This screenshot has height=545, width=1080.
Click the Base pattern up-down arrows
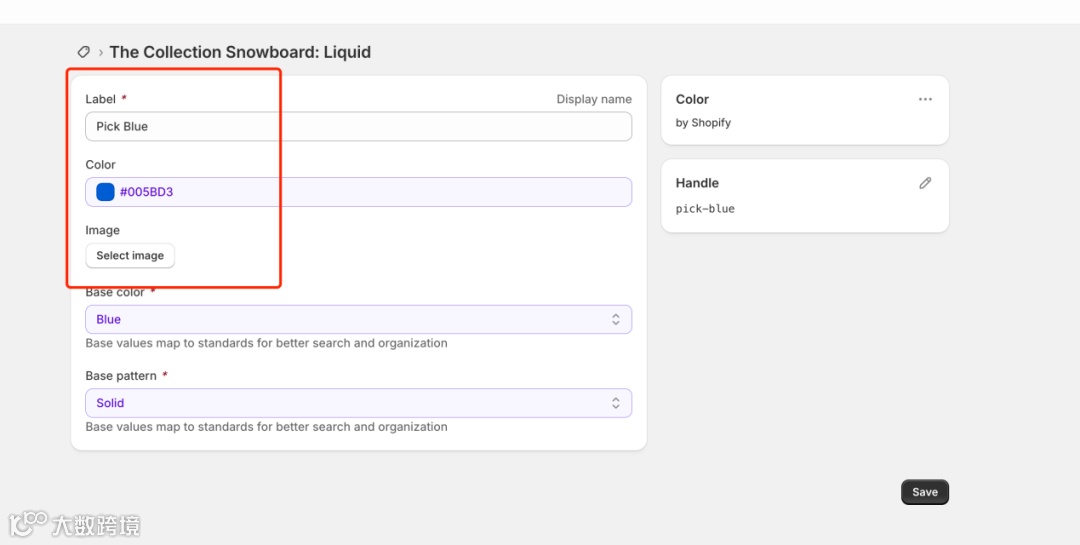point(616,403)
